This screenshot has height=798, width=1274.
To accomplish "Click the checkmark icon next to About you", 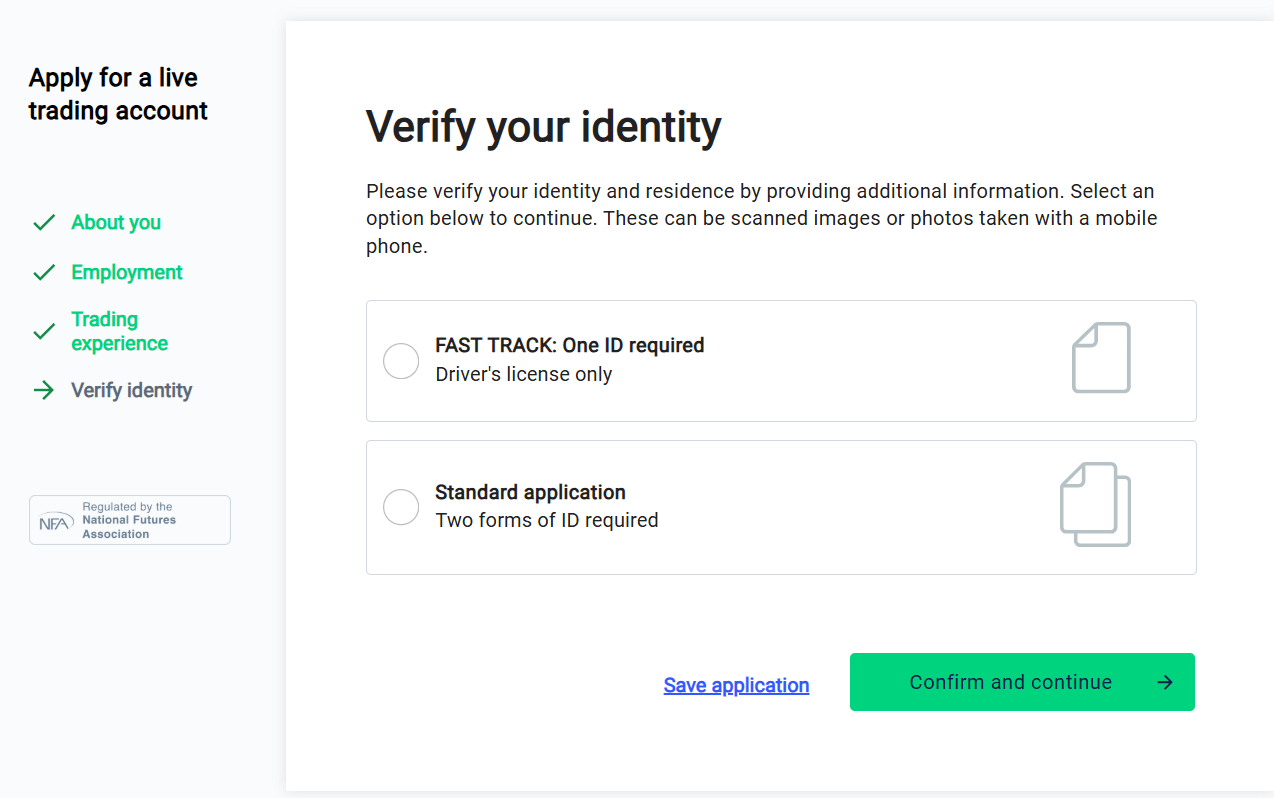I will point(44,223).
